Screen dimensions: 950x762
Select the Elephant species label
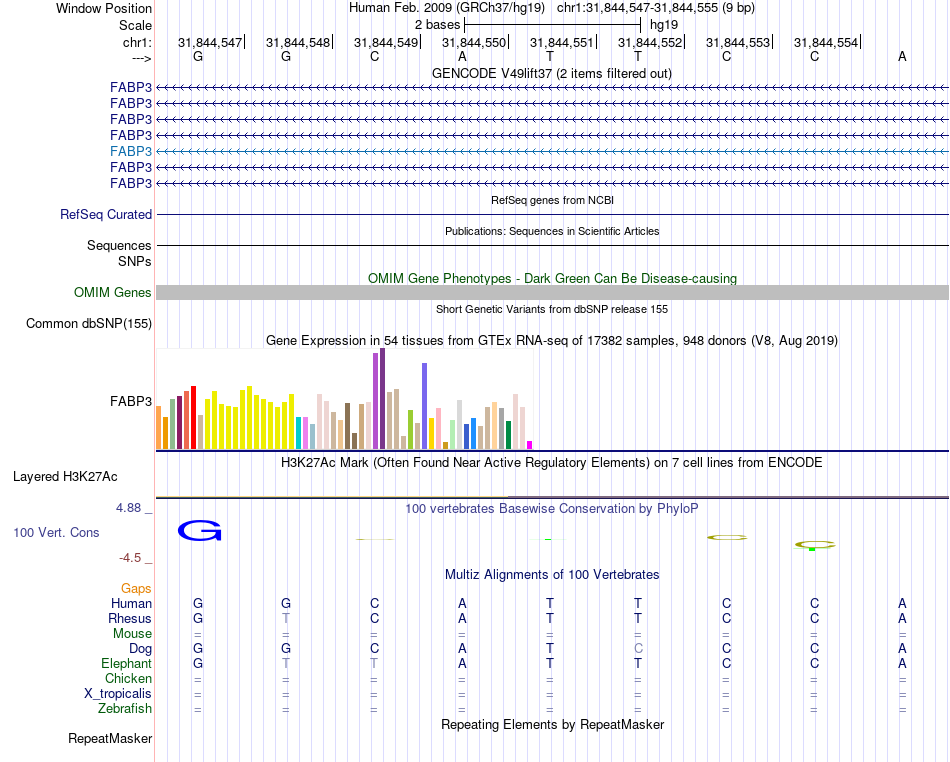[126, 664]
